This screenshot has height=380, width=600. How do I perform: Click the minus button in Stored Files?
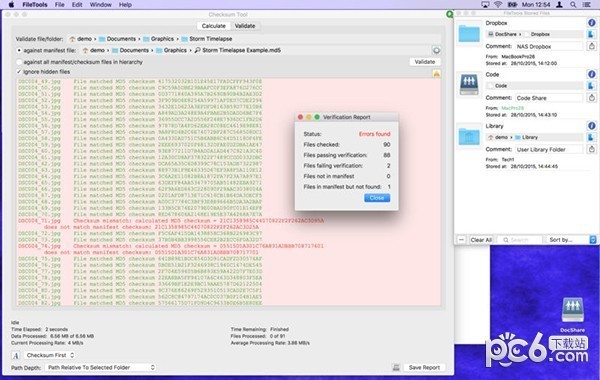tap(461, 240)
